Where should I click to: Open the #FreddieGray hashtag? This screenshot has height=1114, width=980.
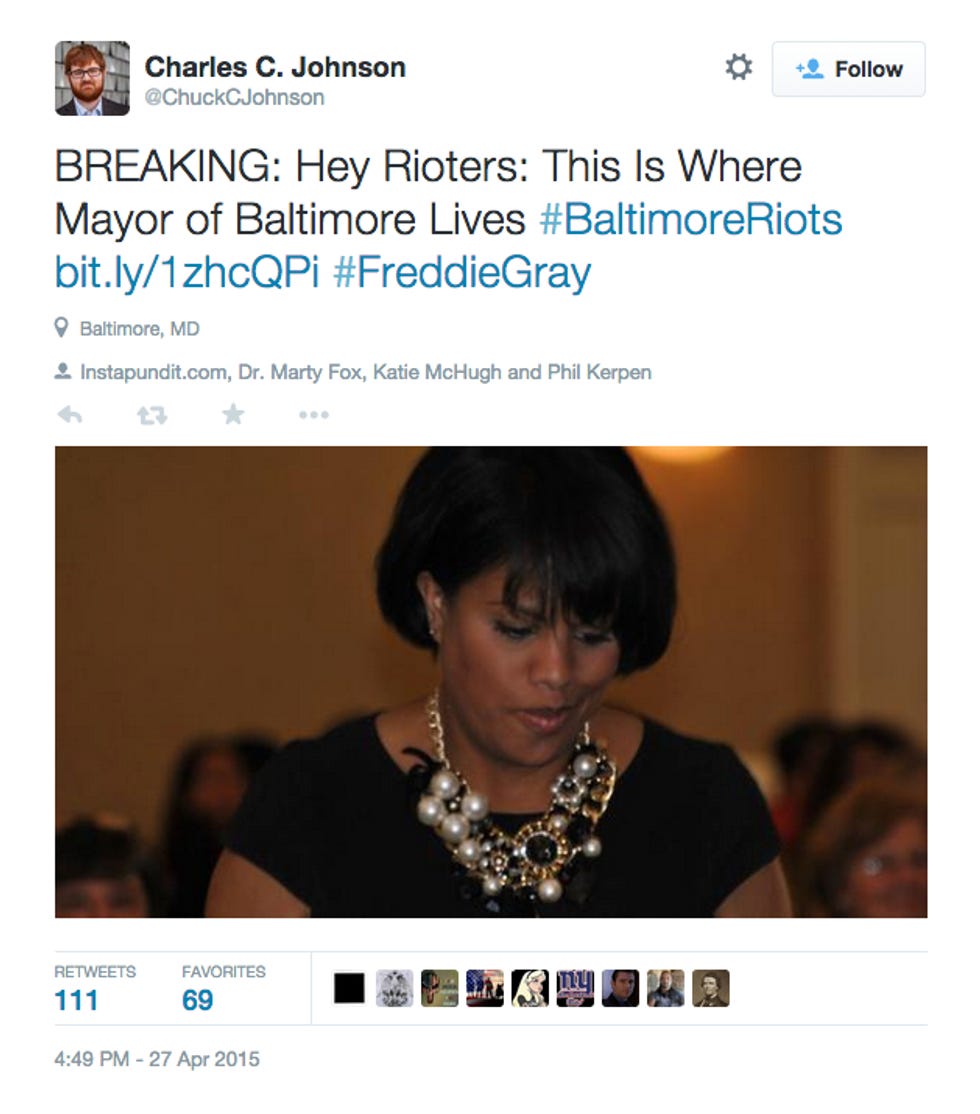point(462,272)
